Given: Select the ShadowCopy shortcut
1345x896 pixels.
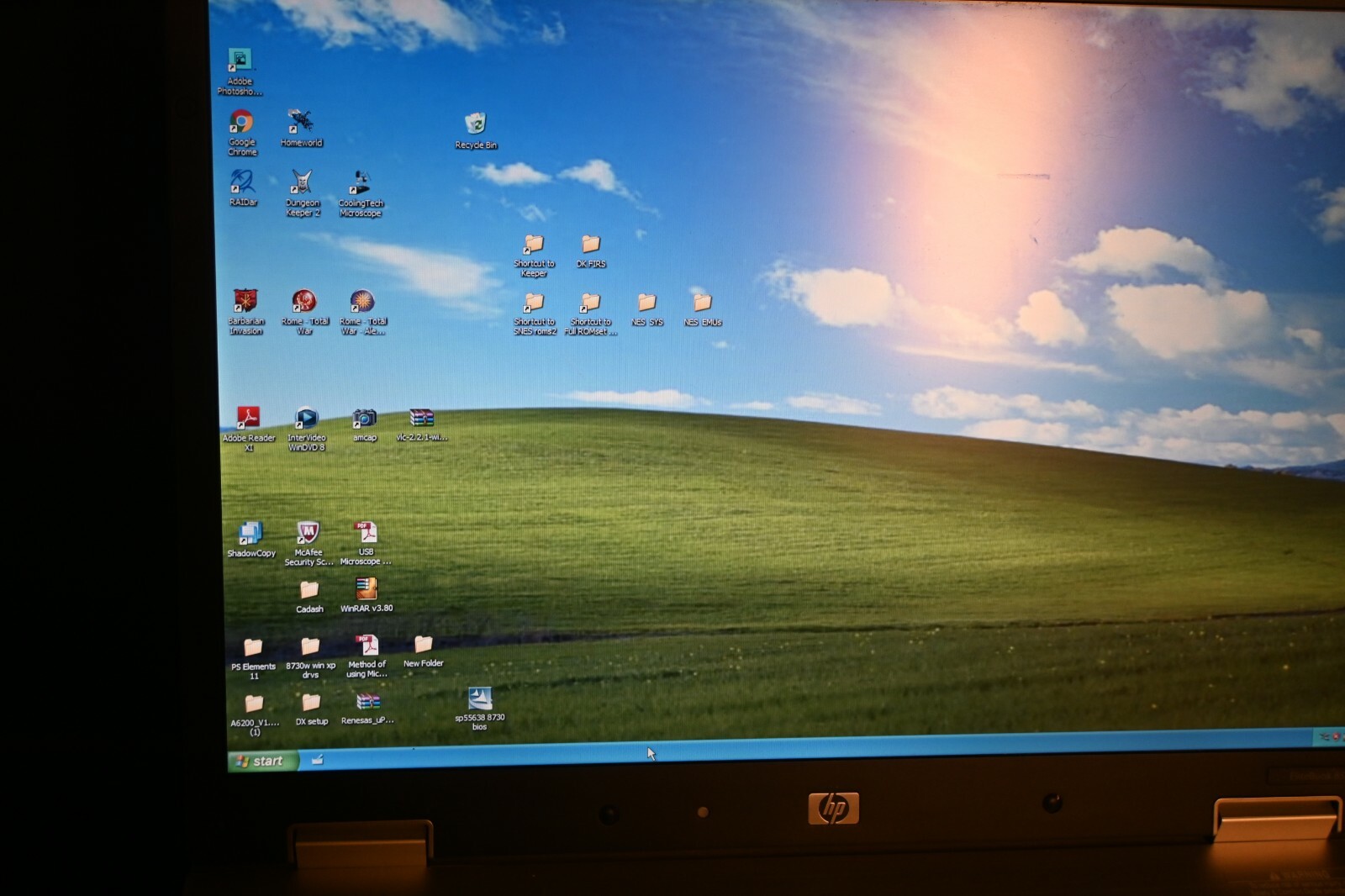Looking at the screenshot, I should point(251,539).
